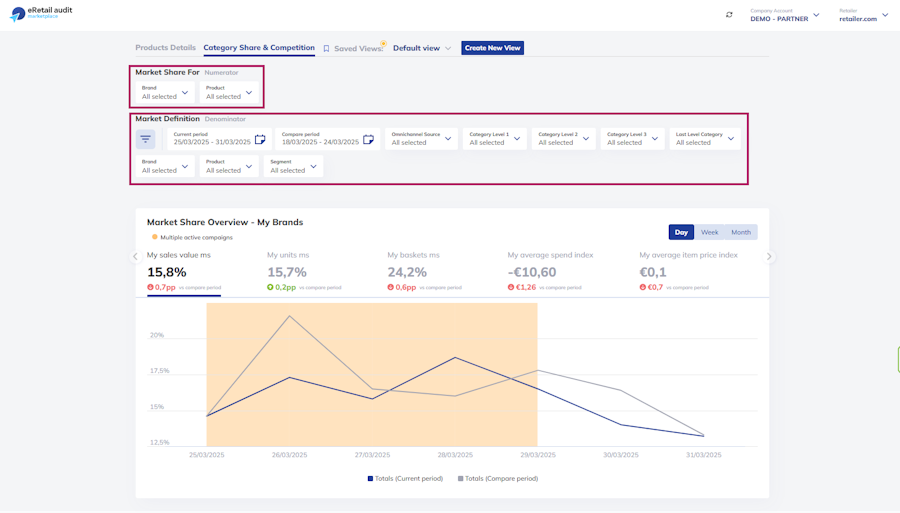Expand the Omnichannel Source dropdown
Screen dimensions: 900x513
click(x=421, y=139)
